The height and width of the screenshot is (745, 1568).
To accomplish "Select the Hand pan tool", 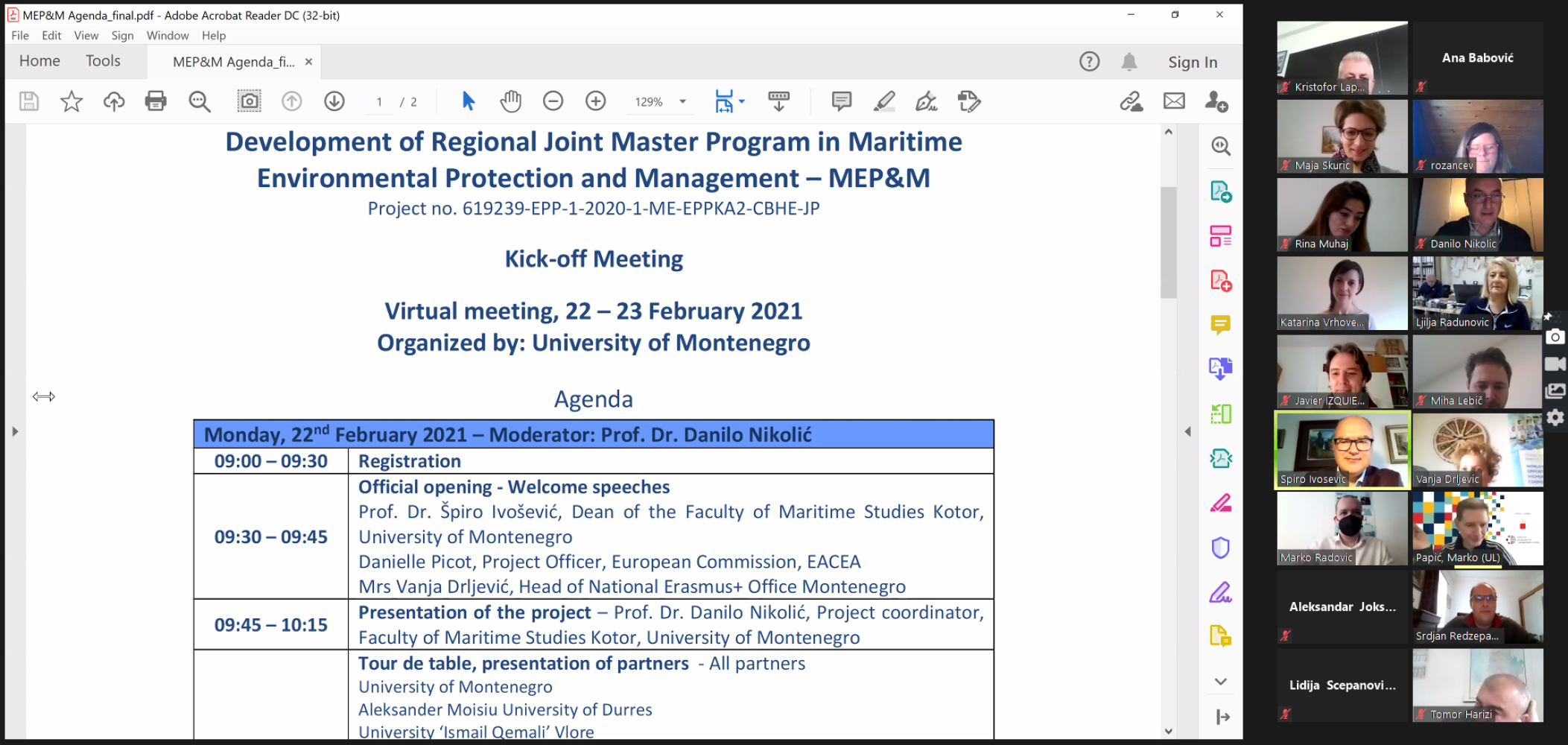I will (x=510, y=101).
